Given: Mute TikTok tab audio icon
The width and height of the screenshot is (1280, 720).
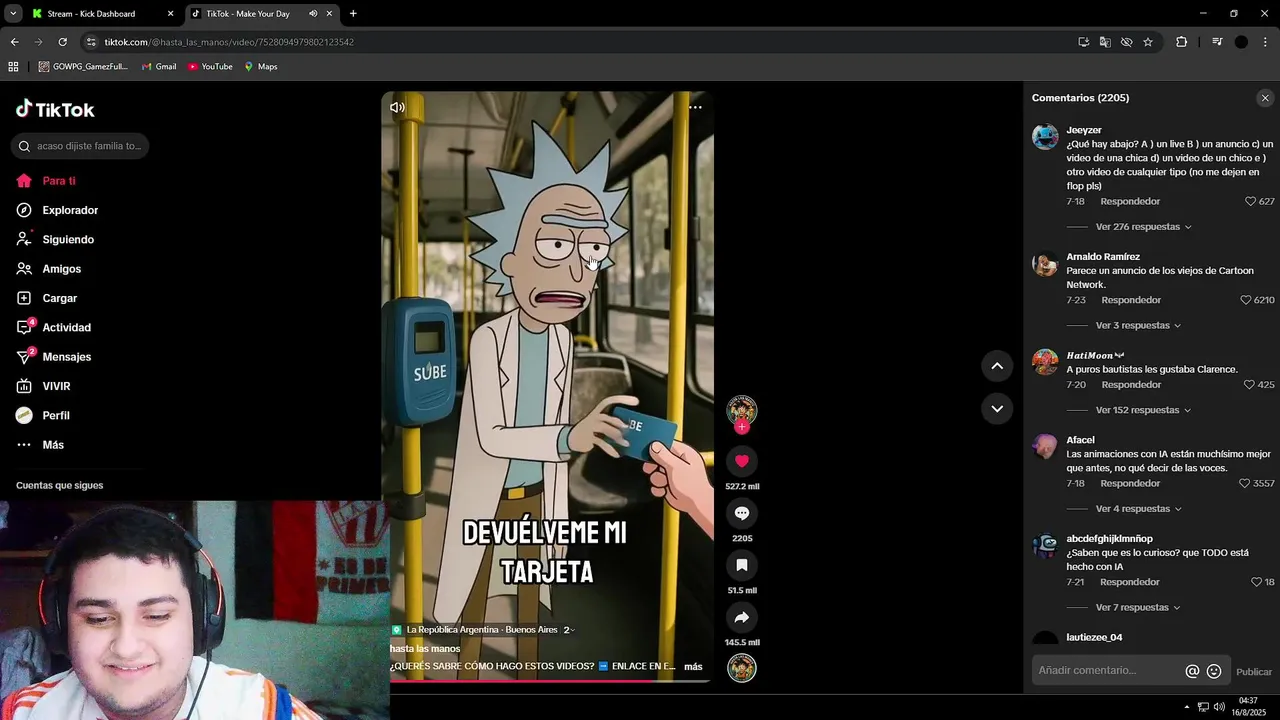Looking at the screenshot, I should (313, 14).
